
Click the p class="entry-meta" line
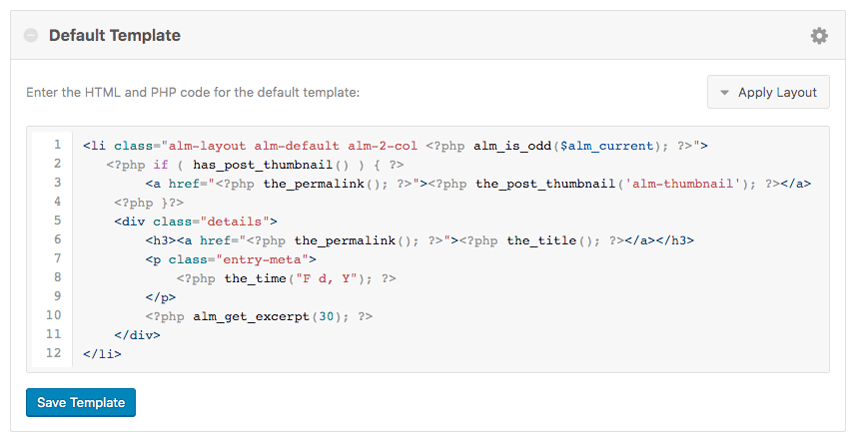click(230, 259)
